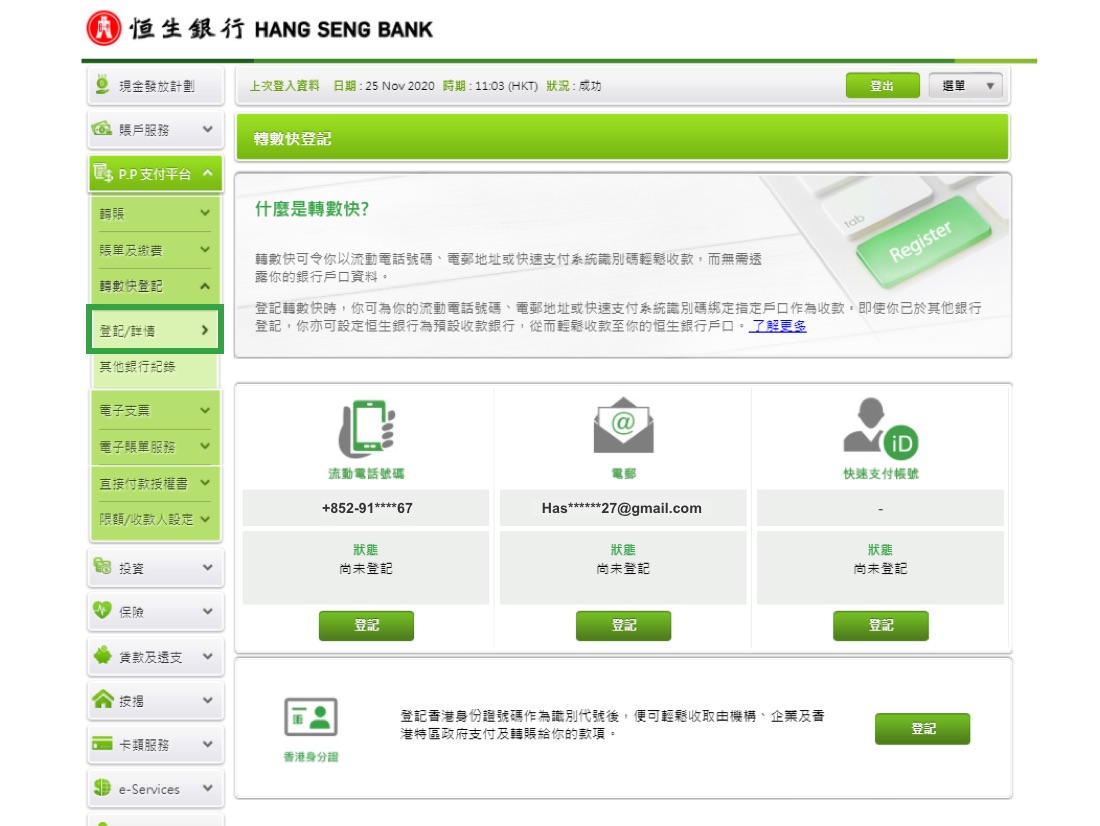Click 登記 for 香港身分證

923,728
